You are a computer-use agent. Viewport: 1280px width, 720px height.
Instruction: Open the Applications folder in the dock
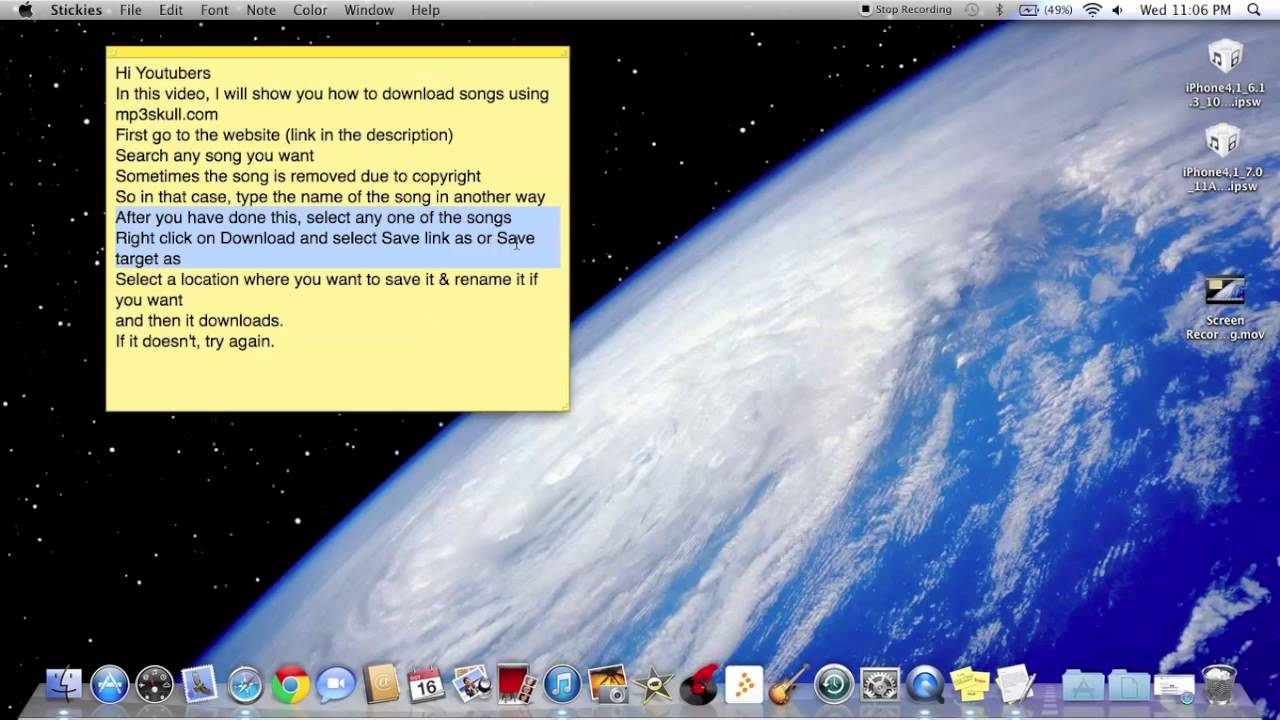(1083, 684)
